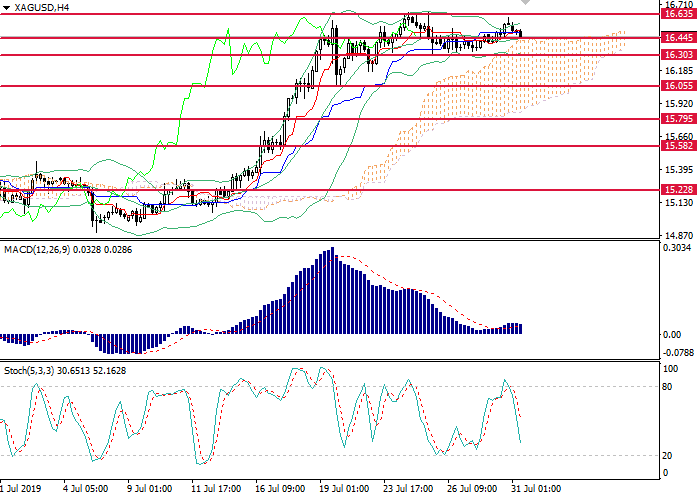Click the XAGUSD,H4 symbol title
Viewport: 700px width, 500px height.
point(42,8)
